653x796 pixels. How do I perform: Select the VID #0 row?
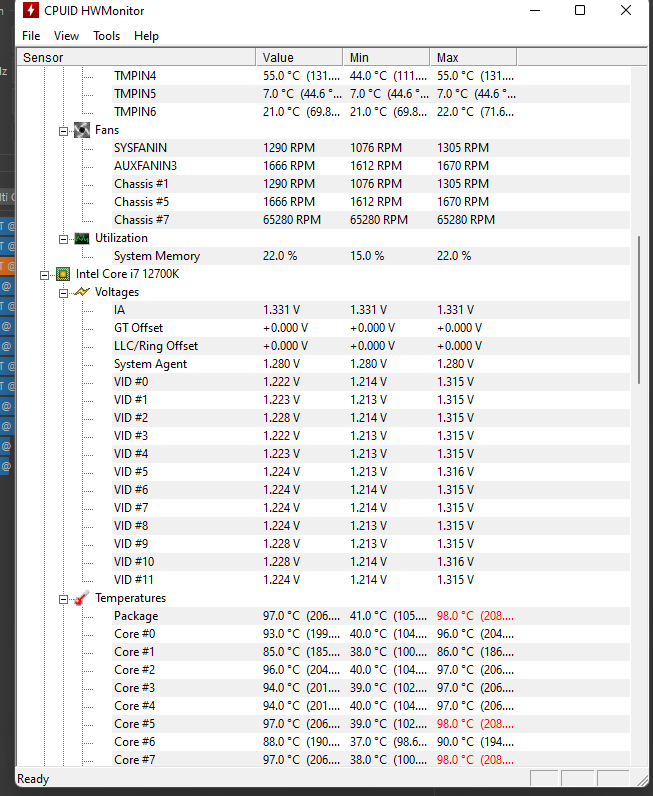click(x=371, y=382)
